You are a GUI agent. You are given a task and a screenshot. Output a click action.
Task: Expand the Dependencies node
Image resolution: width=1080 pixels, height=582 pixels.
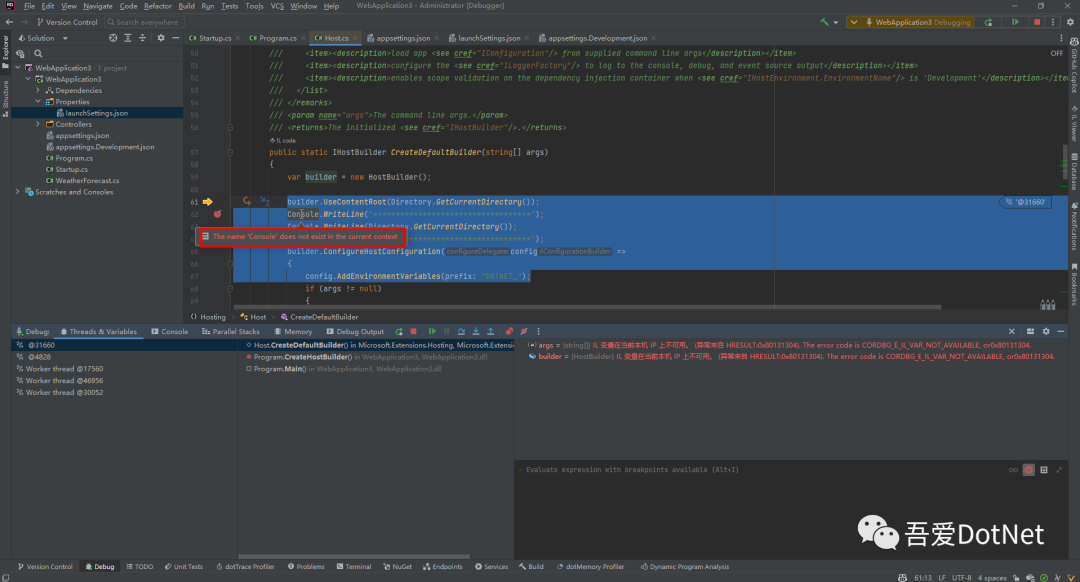tap(38, 90)
